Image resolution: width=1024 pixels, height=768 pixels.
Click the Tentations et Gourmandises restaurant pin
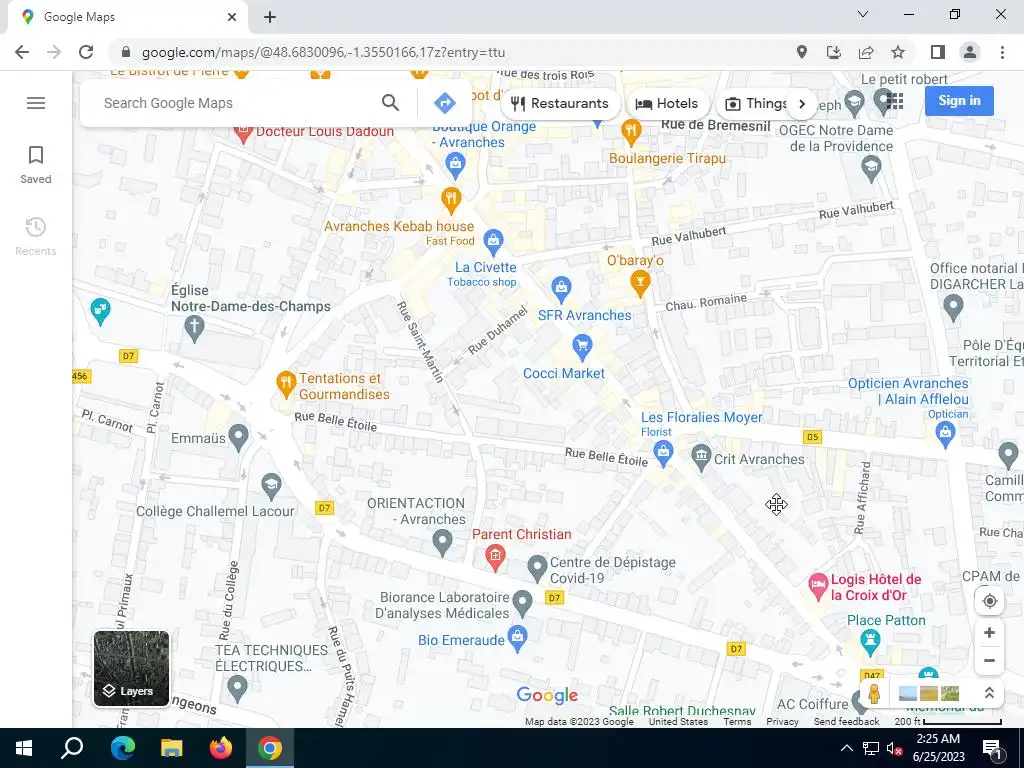(x=286, y=384)
